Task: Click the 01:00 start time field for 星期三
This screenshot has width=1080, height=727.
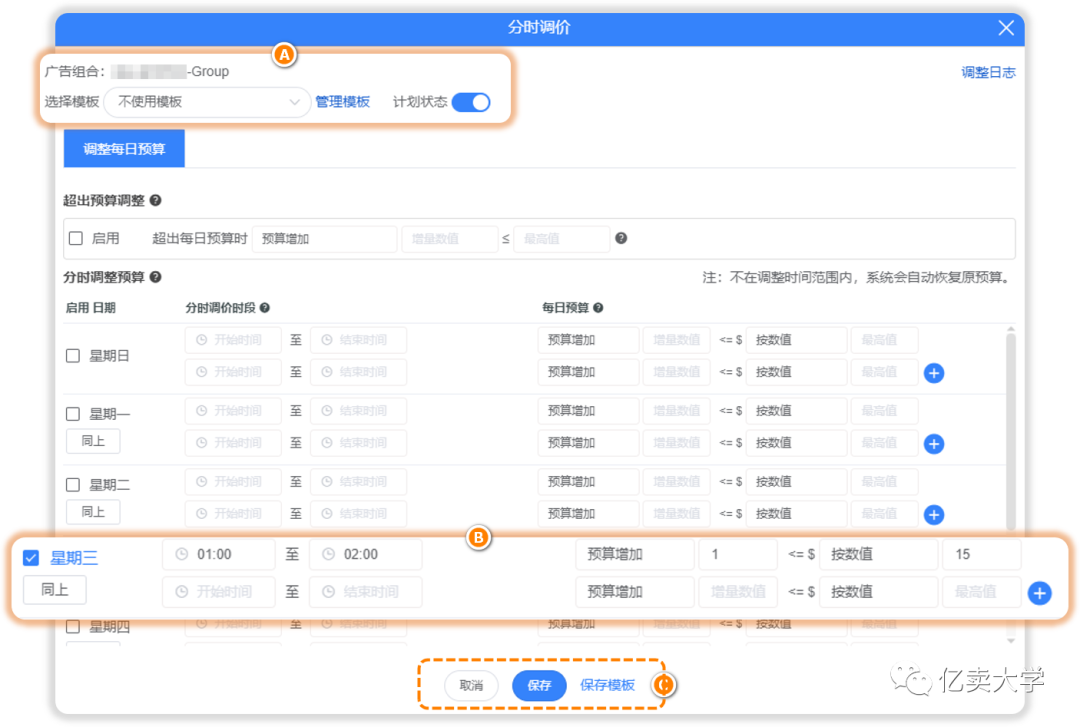Action: [x=218, y=555]
